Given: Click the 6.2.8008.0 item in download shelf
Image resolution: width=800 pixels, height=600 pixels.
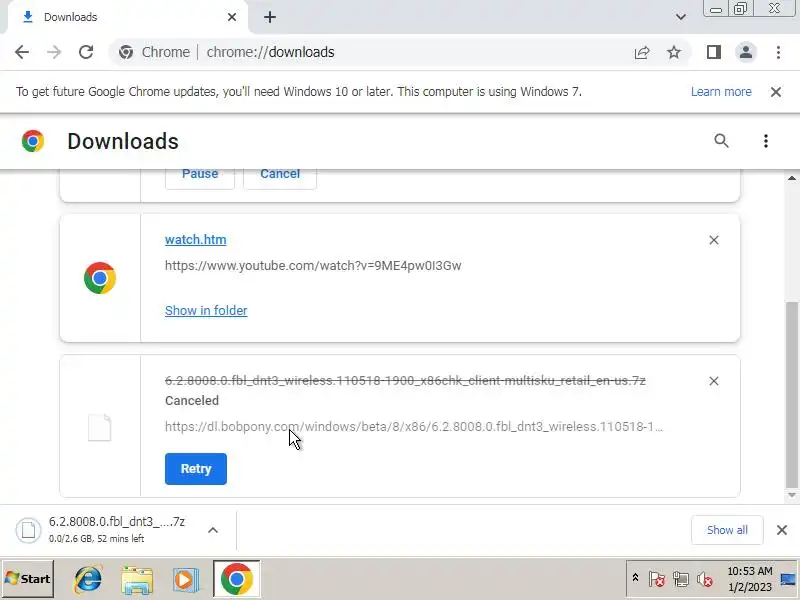Looking at the screenshot, I should 102,530.
